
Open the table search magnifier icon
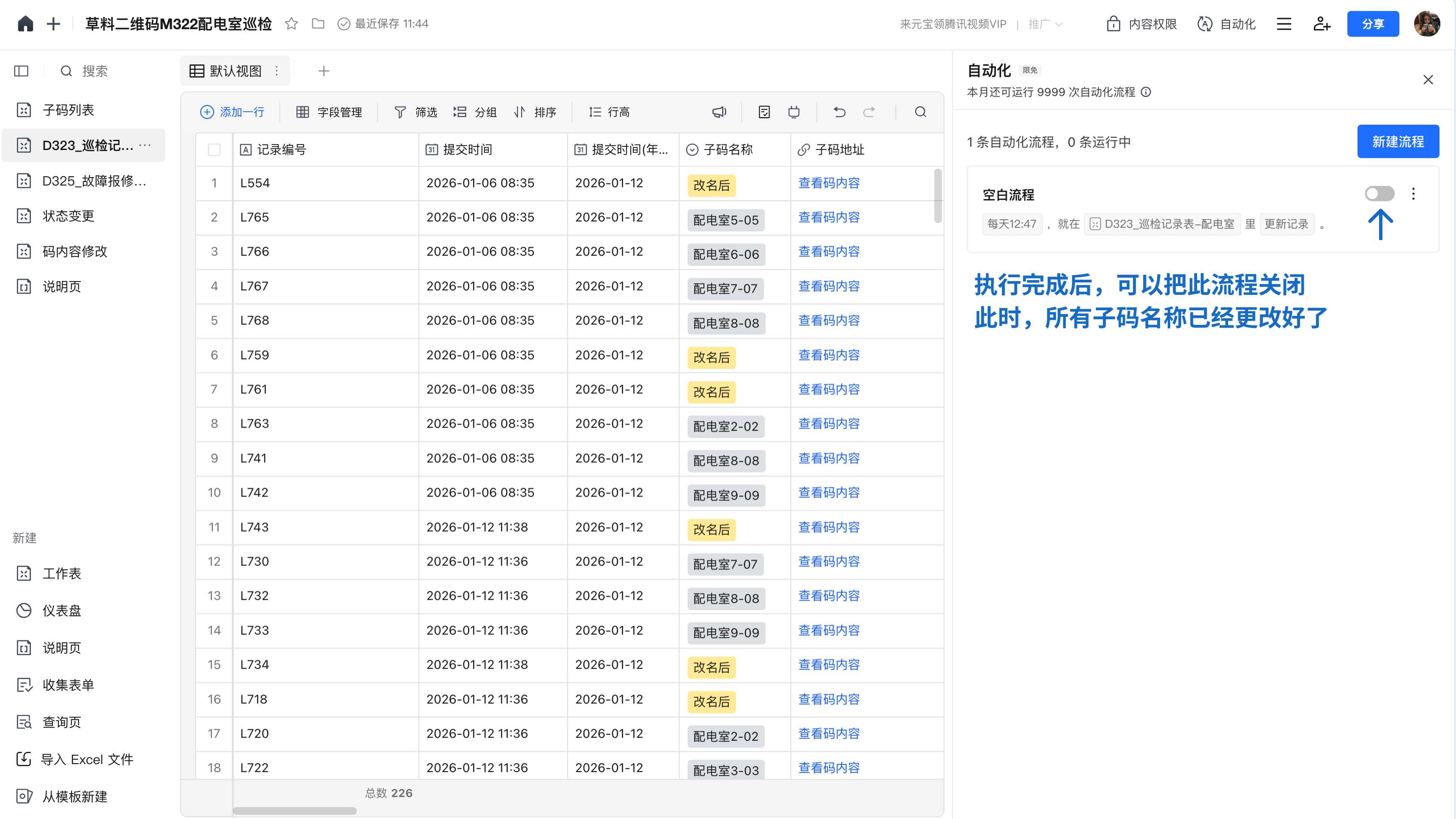(x=920, y=112)
